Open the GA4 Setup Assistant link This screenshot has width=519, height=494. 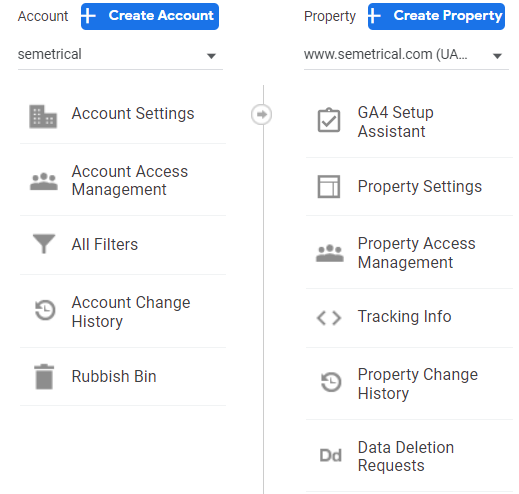(x=396, y=122)
